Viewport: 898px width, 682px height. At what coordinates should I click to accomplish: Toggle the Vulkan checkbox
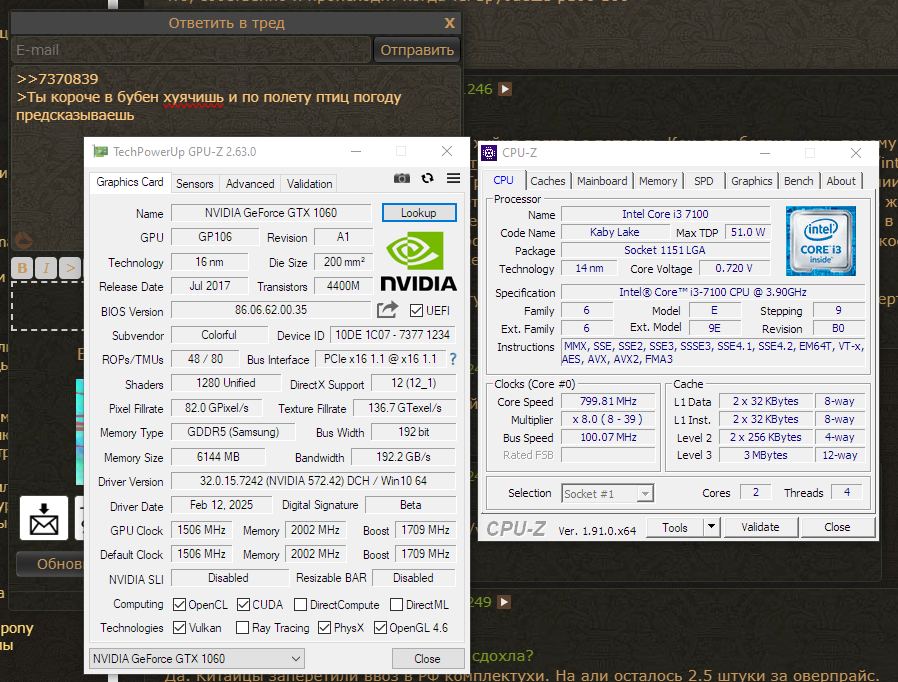tap(179, 628)
